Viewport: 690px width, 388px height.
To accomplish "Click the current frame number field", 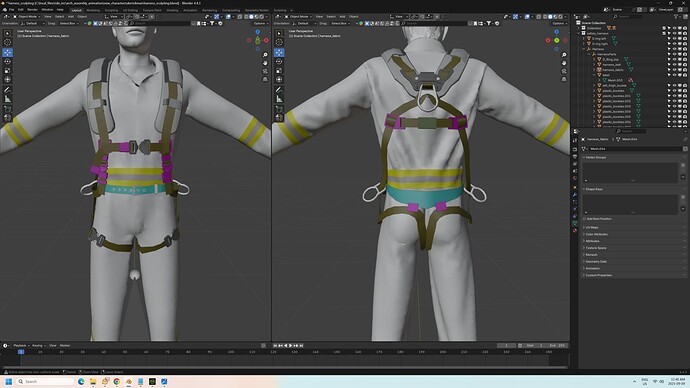I will click(506, 345).
